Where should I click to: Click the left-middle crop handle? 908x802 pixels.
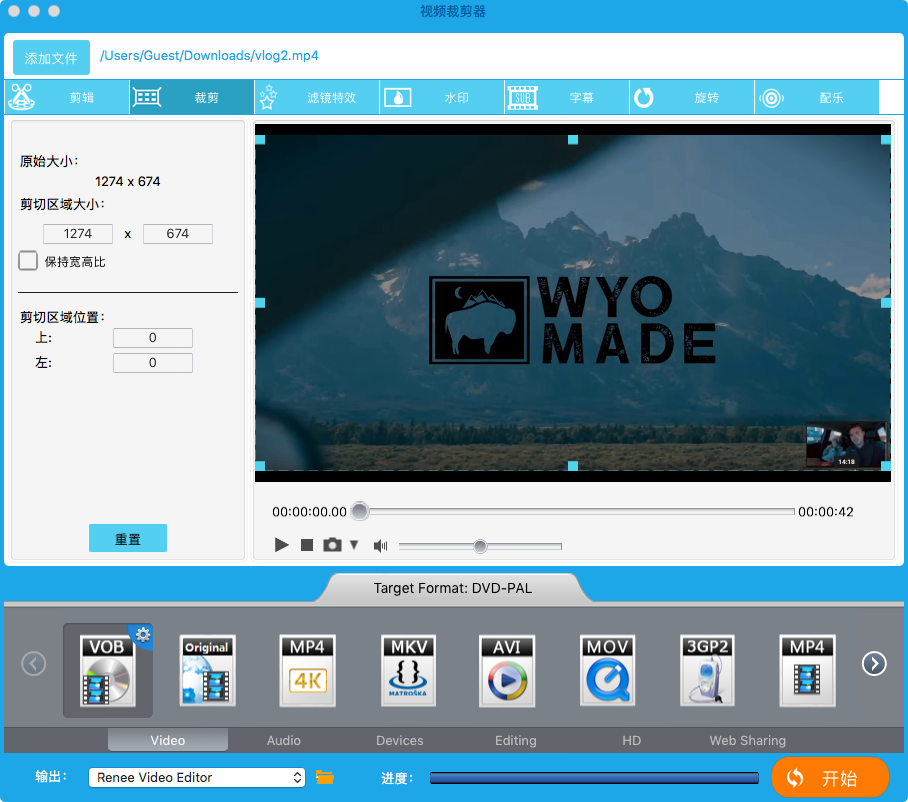click(260, 302)
